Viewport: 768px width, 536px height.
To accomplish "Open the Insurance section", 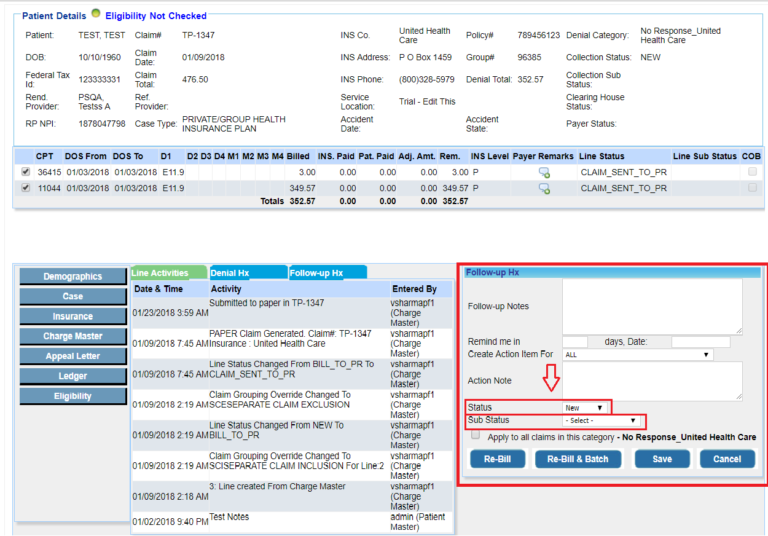I will [x=73, y=317].
